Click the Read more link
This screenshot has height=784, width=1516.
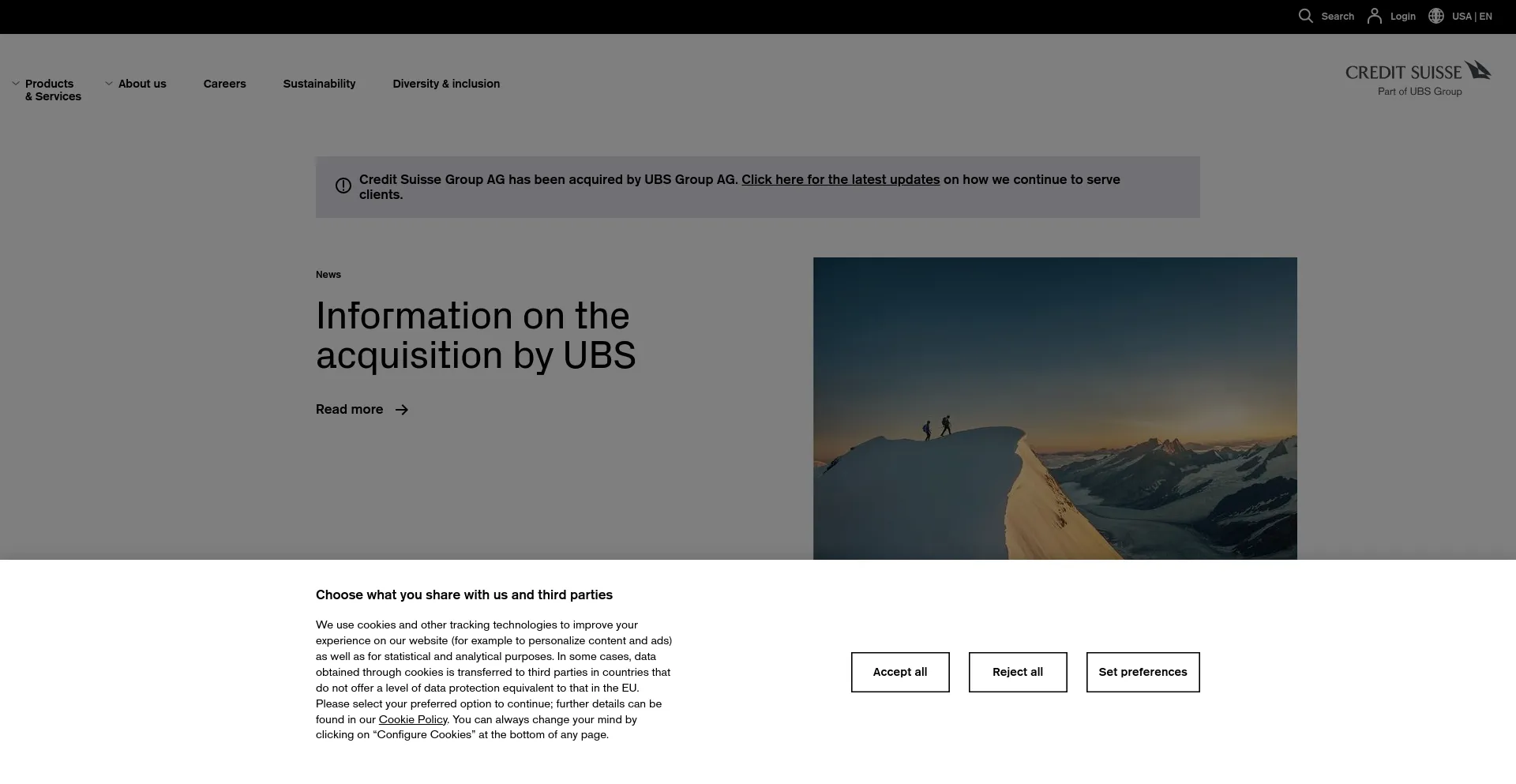(x=349, y=410)
